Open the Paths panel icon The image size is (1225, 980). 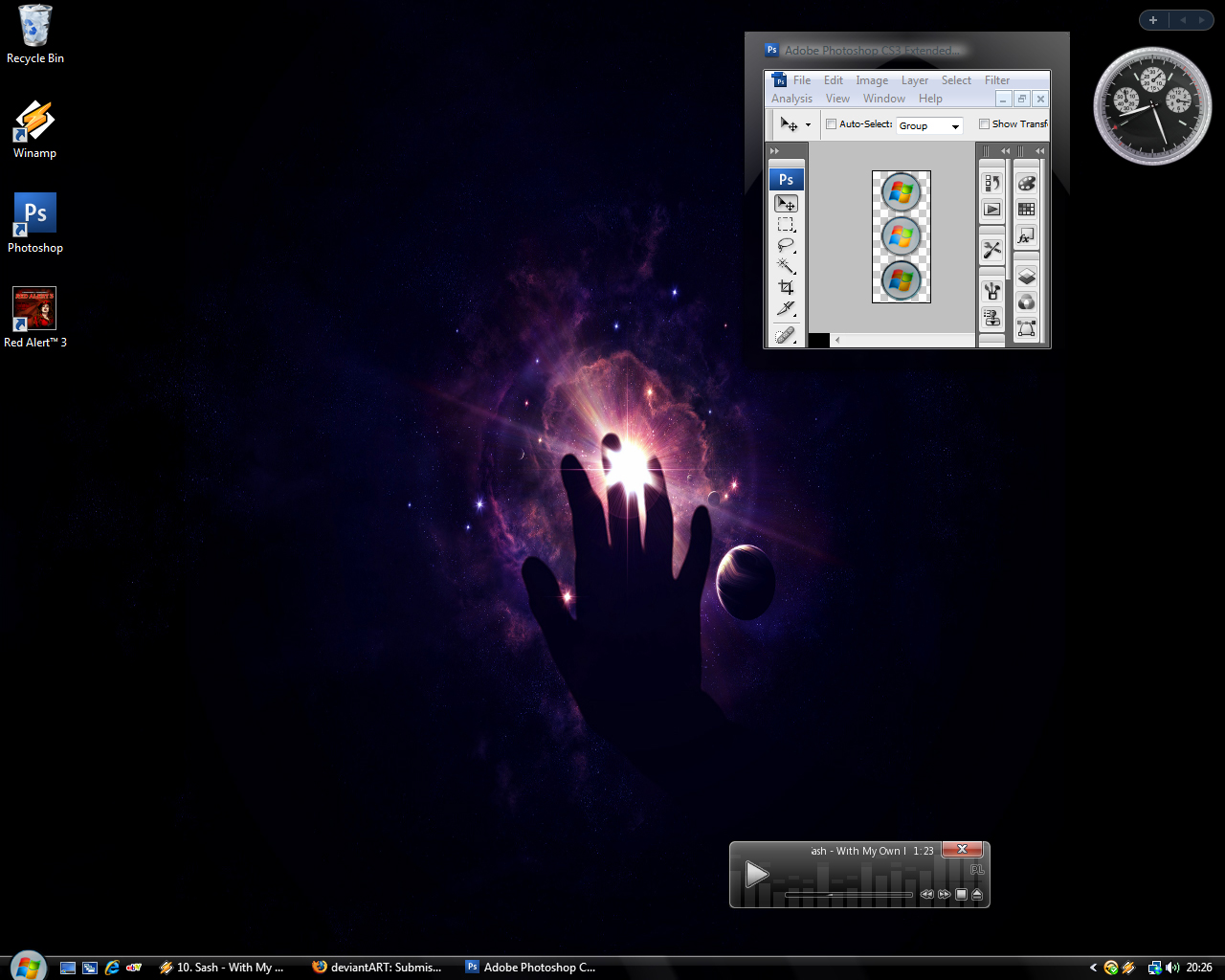[x=1026, y=328]
